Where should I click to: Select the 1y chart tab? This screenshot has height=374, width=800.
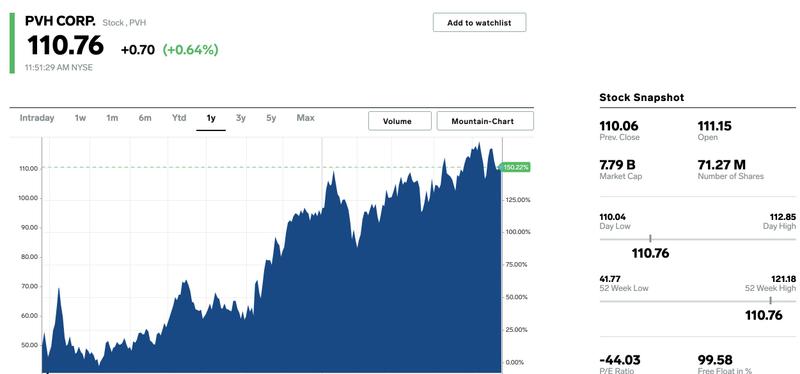(211, 118)
